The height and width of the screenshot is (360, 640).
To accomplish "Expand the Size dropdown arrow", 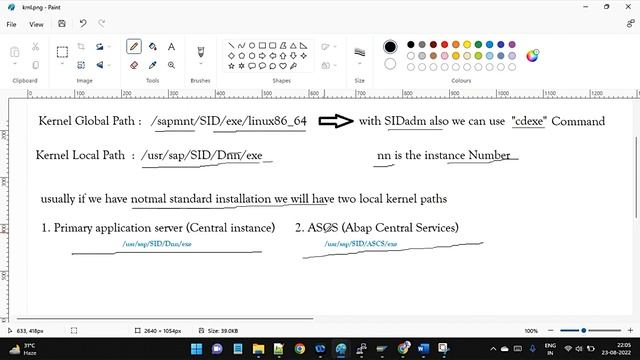I will (360, 64).
